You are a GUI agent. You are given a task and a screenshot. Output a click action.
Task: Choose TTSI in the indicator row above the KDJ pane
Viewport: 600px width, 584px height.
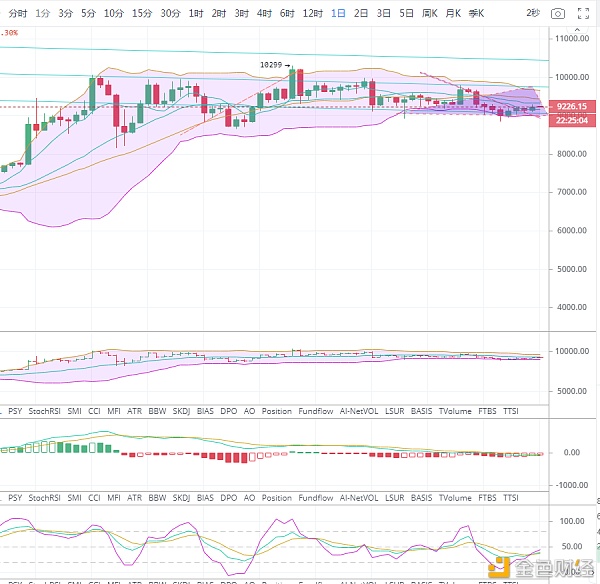coord(511,498)
